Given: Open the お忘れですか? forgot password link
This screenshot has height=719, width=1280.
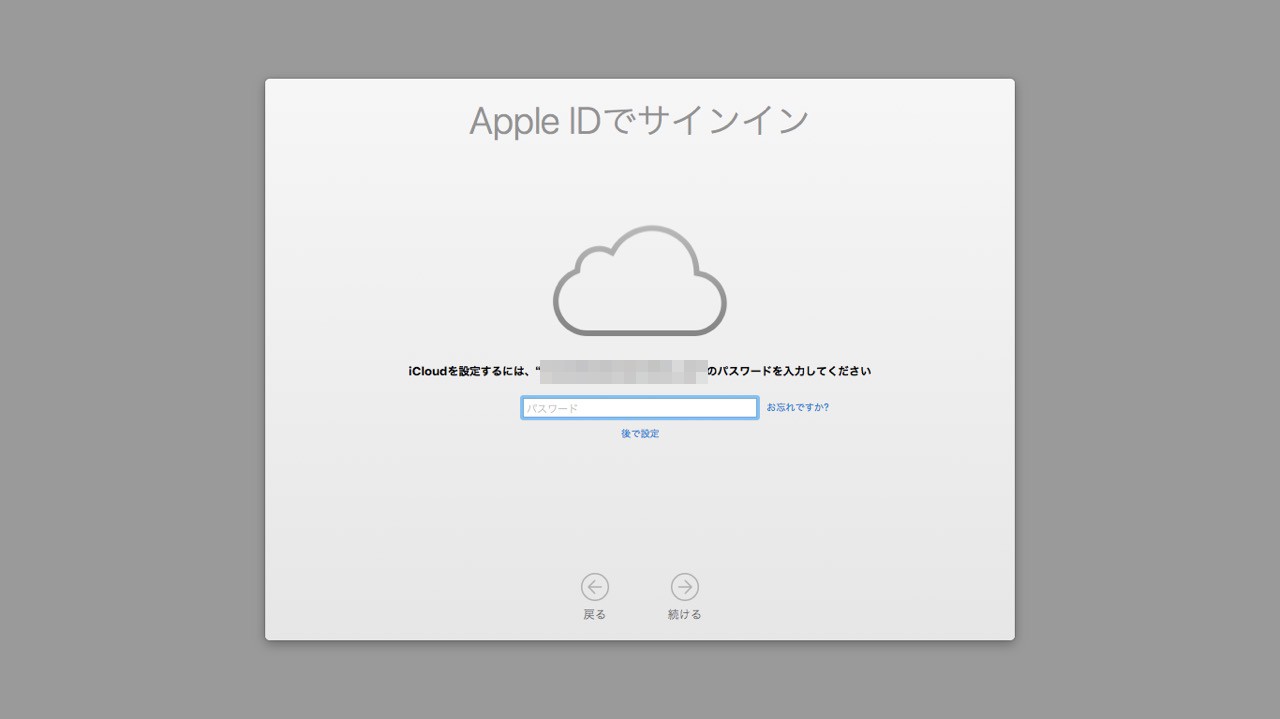Looking at the screenshot, I should coord(798,408).
